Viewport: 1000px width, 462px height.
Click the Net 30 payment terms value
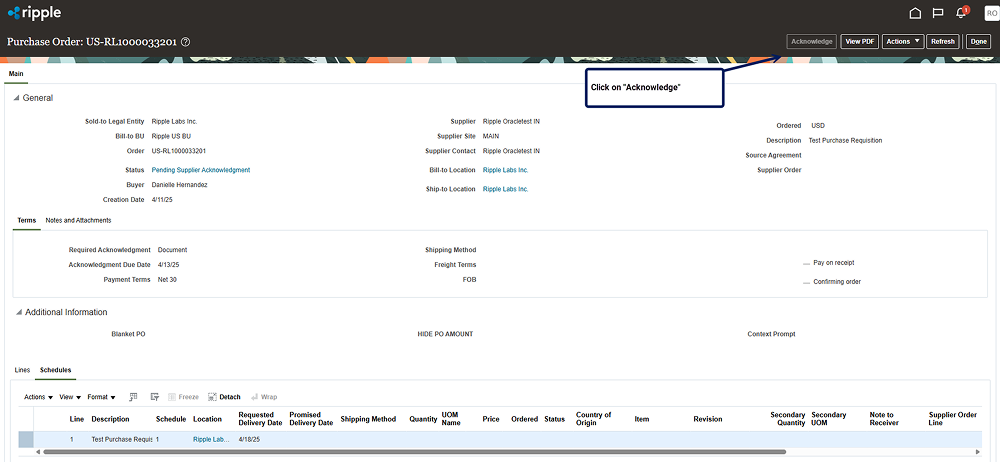(x=167, y=280)
